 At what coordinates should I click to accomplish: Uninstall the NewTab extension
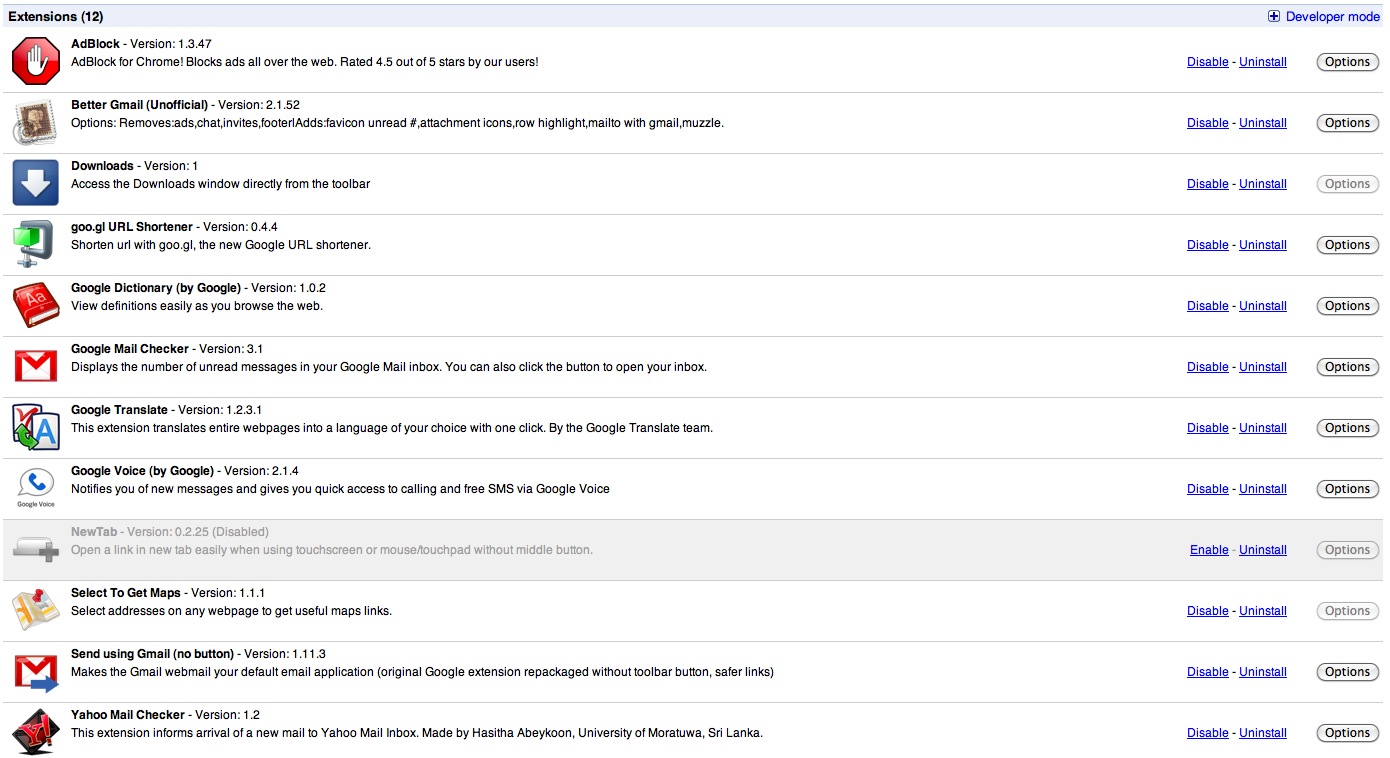(1263, 550)
